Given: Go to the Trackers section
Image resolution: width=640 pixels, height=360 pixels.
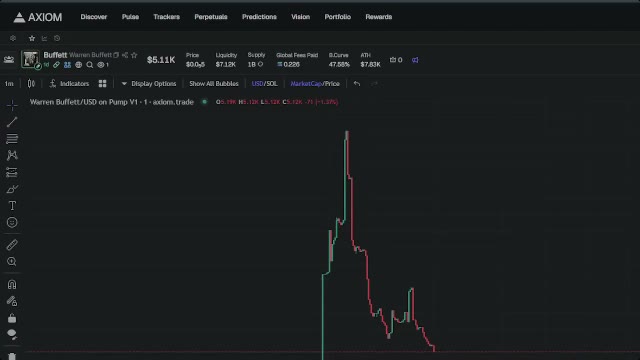Looking at the screenshot, I should [x=167, y=17].
